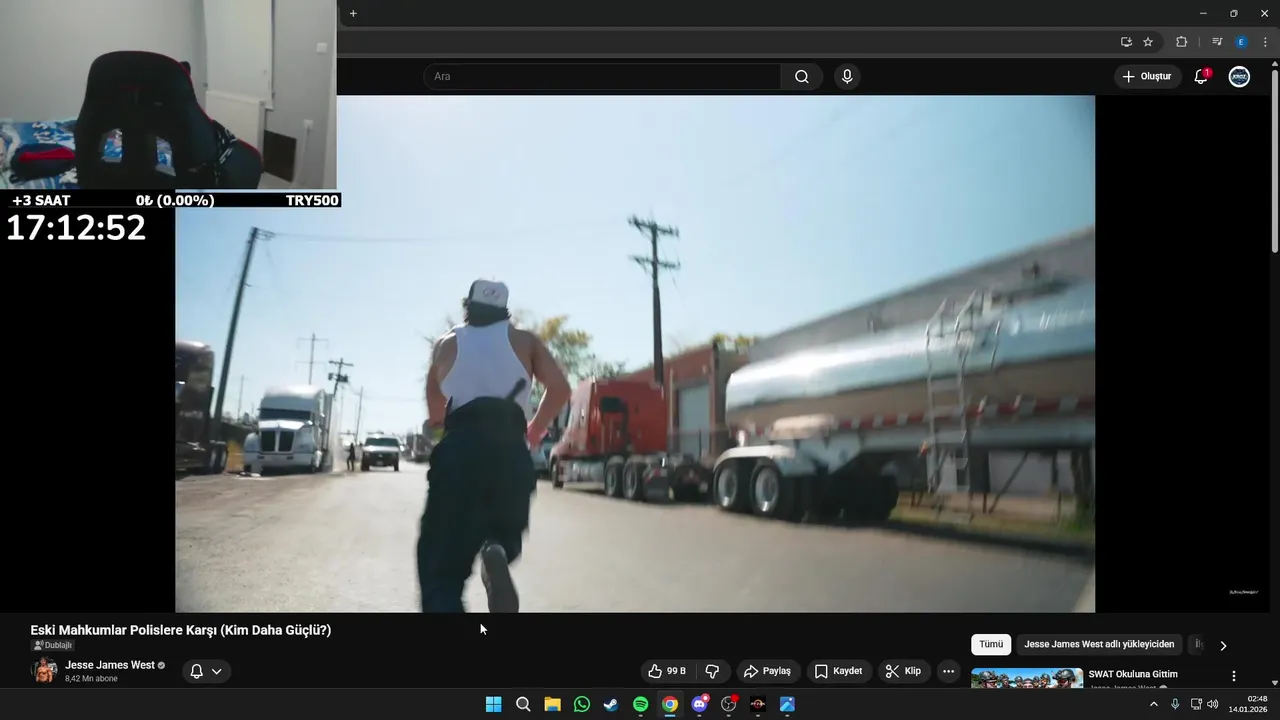Bookmark this page with the star icon
Viewport: 1280px width, 720px height.
pyautogui.click(x=1148, y=42)
